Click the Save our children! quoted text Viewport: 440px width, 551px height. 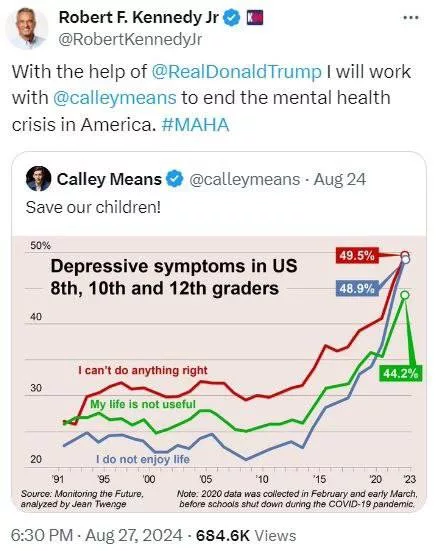point(93,207)
